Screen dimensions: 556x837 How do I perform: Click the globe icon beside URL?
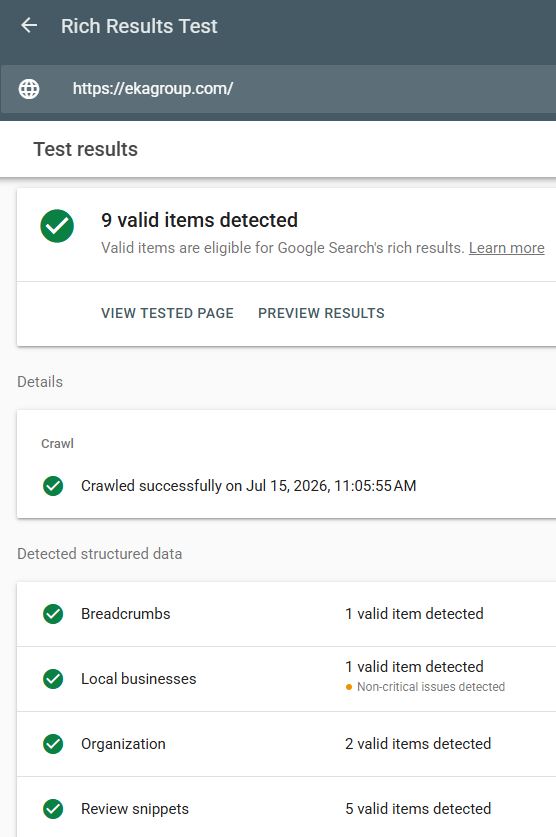(29, 89)
